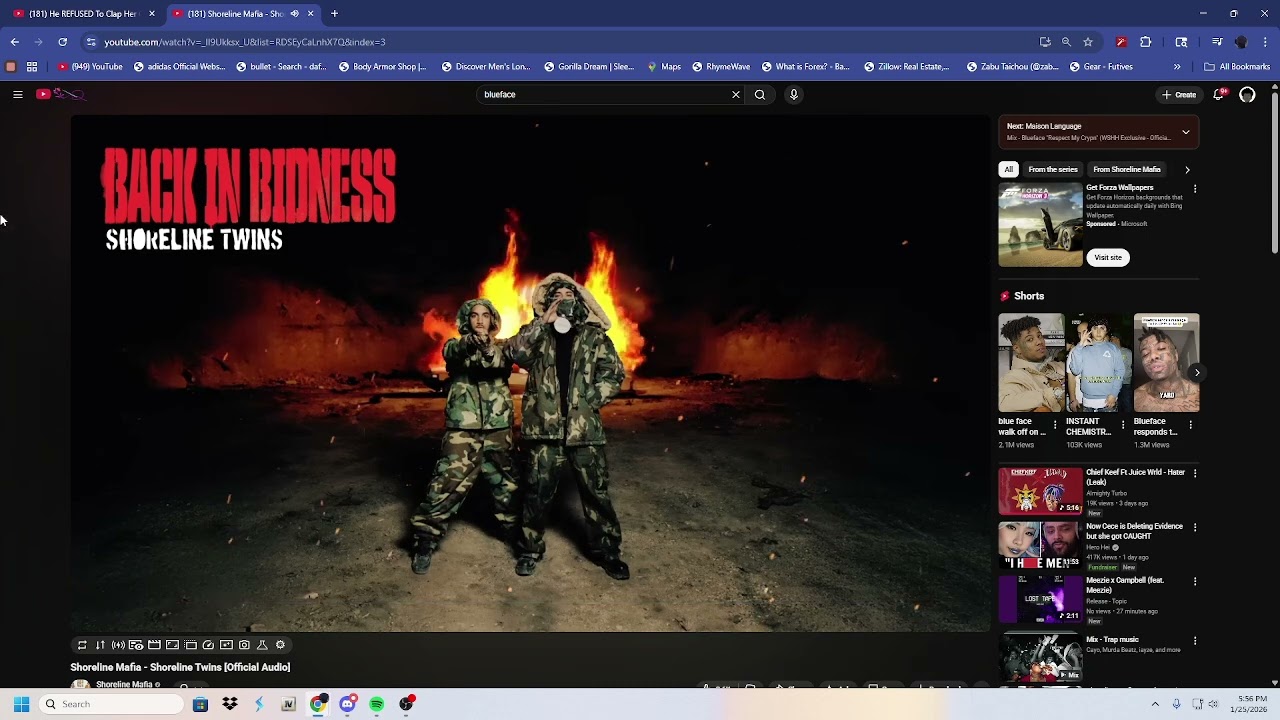Switch to the He REFUSED To Clap browser tab
1280x720 pixels.
(82, 14)
